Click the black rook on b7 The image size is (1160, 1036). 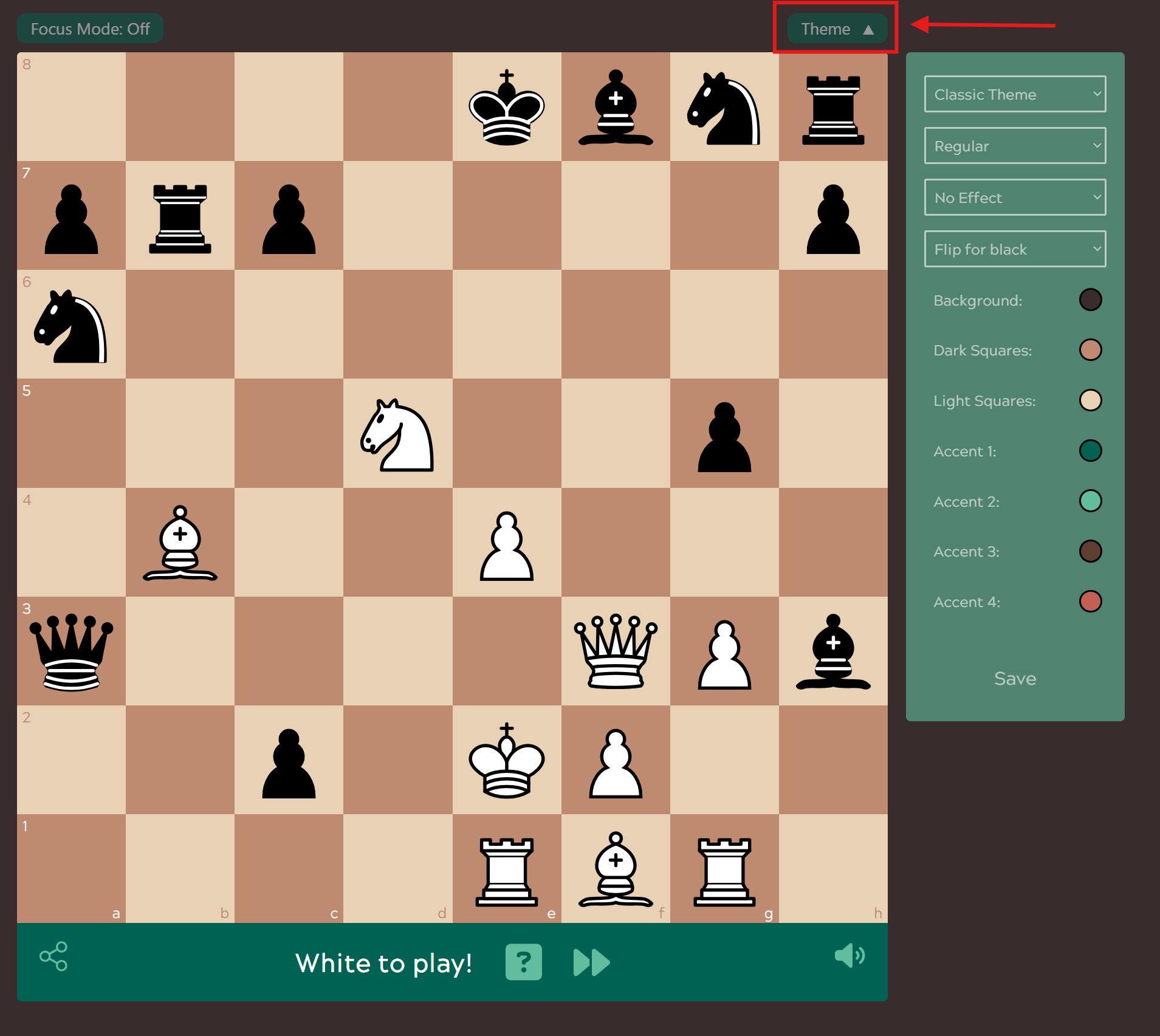[180, 218]
